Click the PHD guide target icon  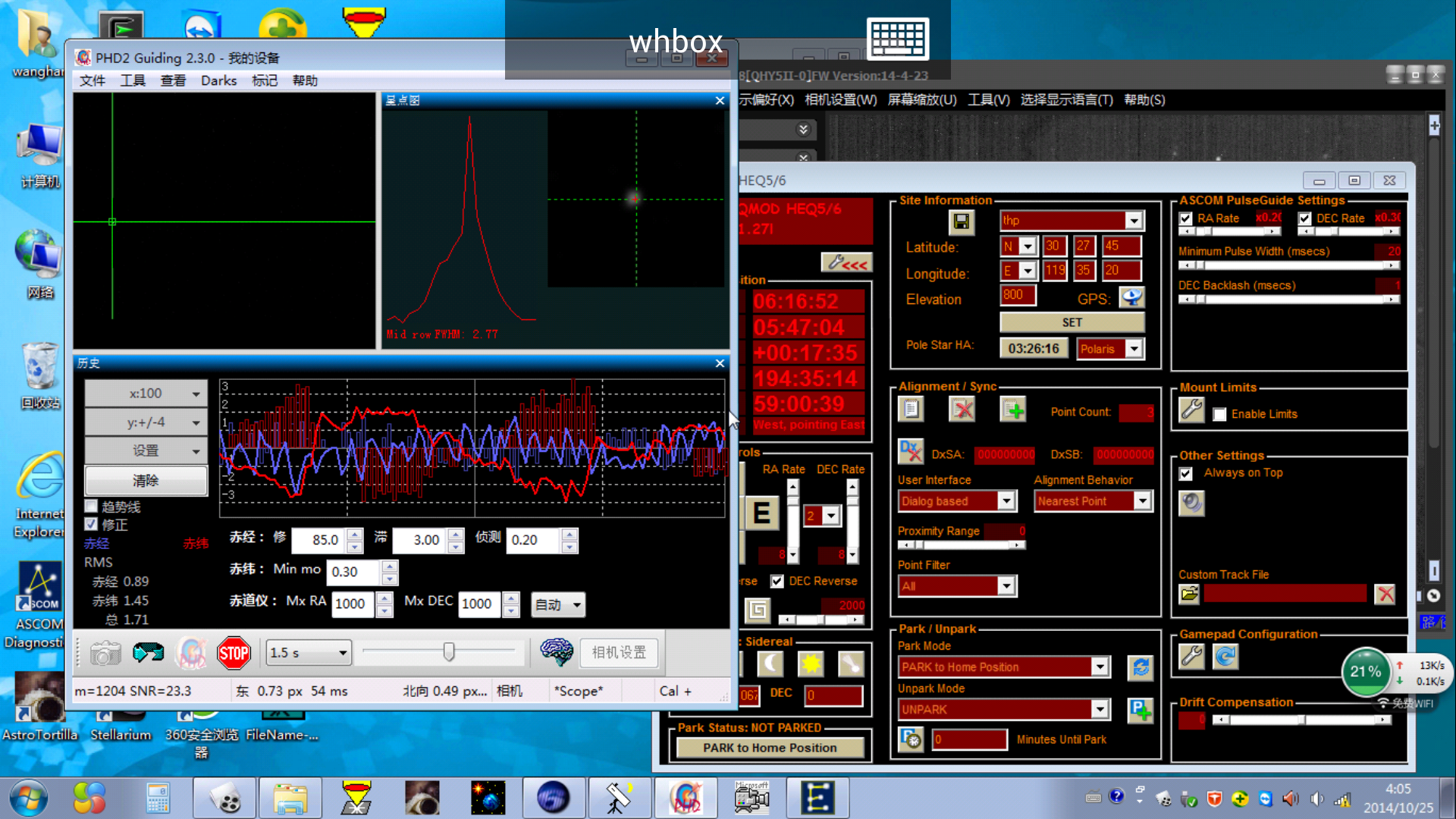tap(191, 653)
